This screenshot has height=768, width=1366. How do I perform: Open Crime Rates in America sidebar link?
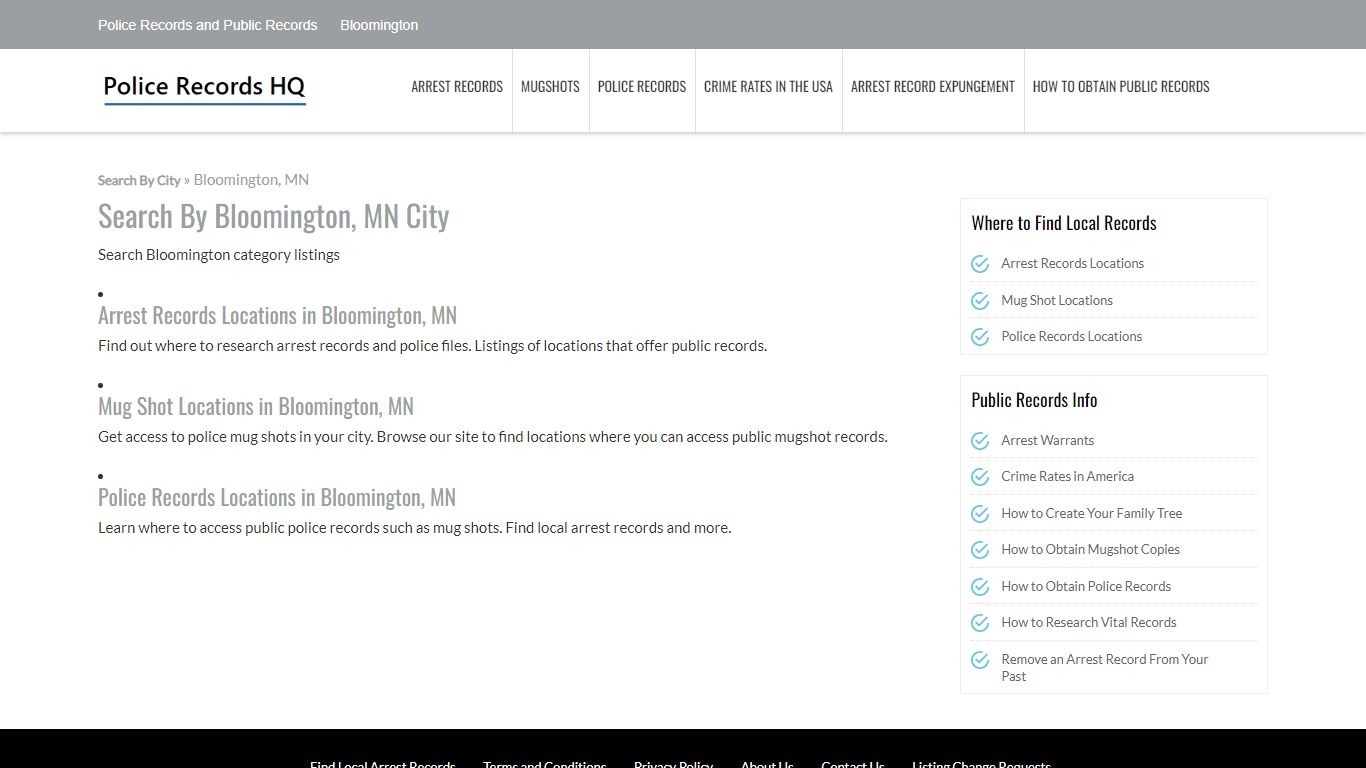(x=1067, y=477)
